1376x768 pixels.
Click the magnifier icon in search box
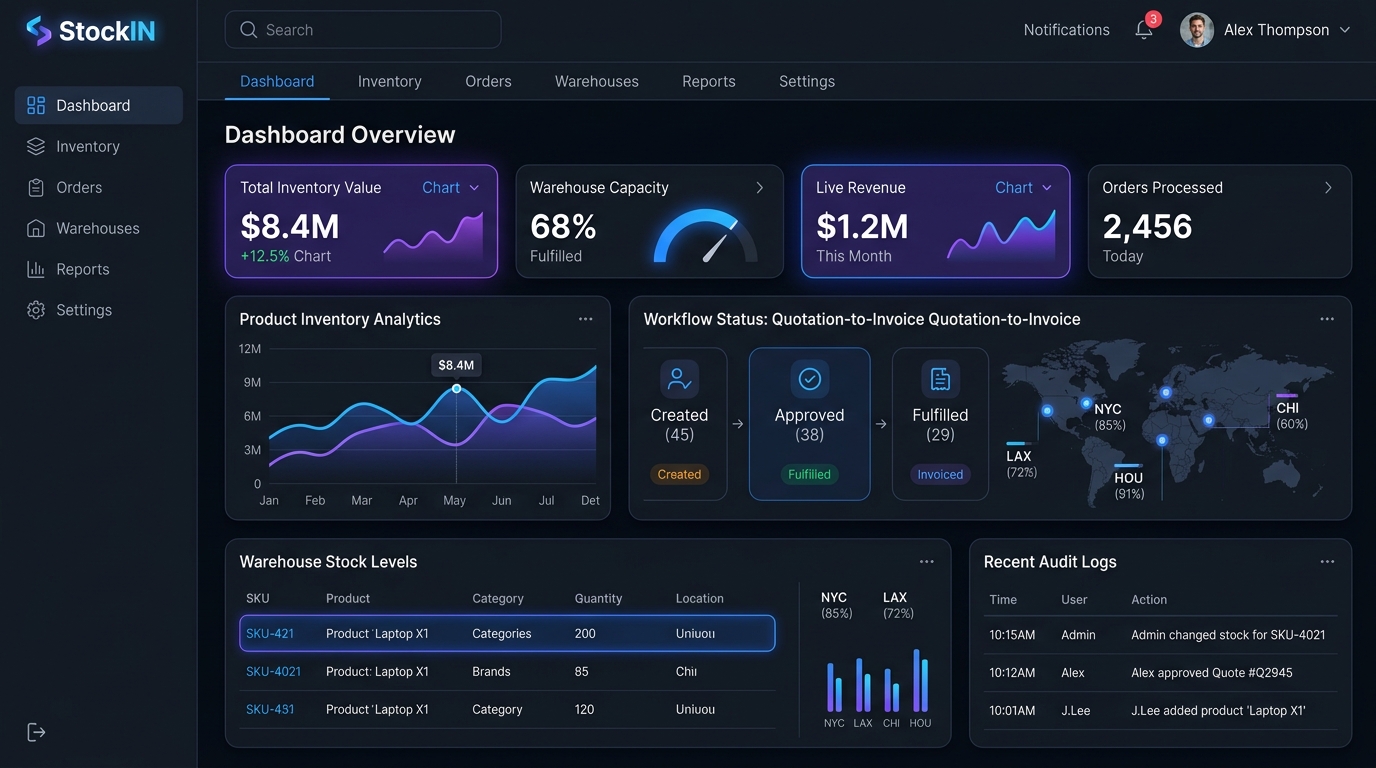(249, 30)
